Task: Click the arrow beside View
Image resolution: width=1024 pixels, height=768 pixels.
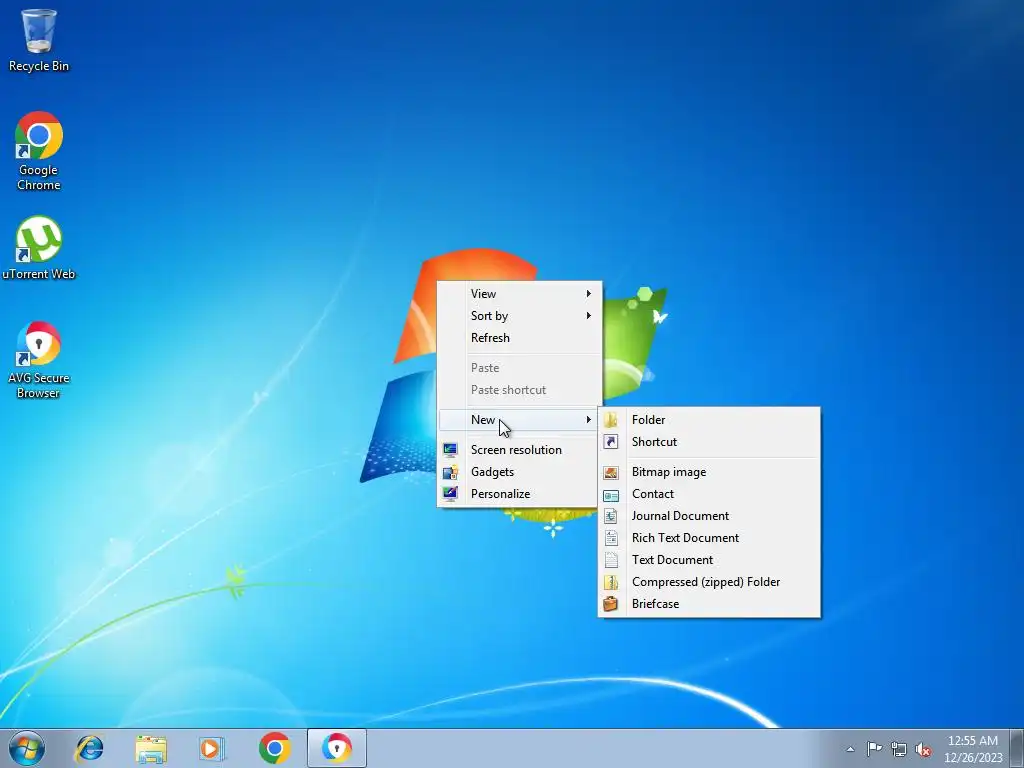Action: point(588,294)
